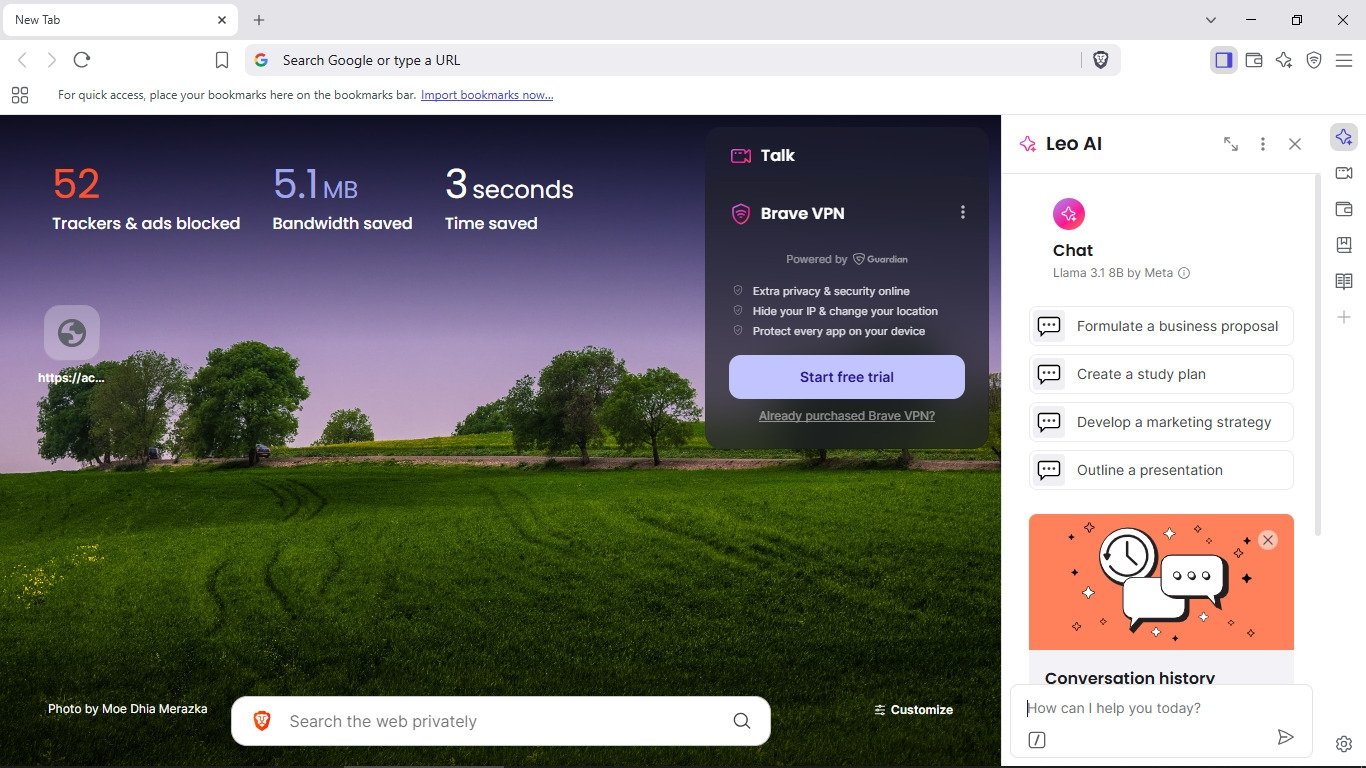The image size is (1366, 768).
Task: Click Already purchased Brave VPN link
Action: click(x=847, y=416)
